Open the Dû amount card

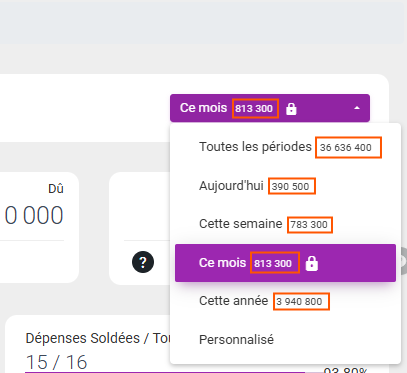(39, 227)
